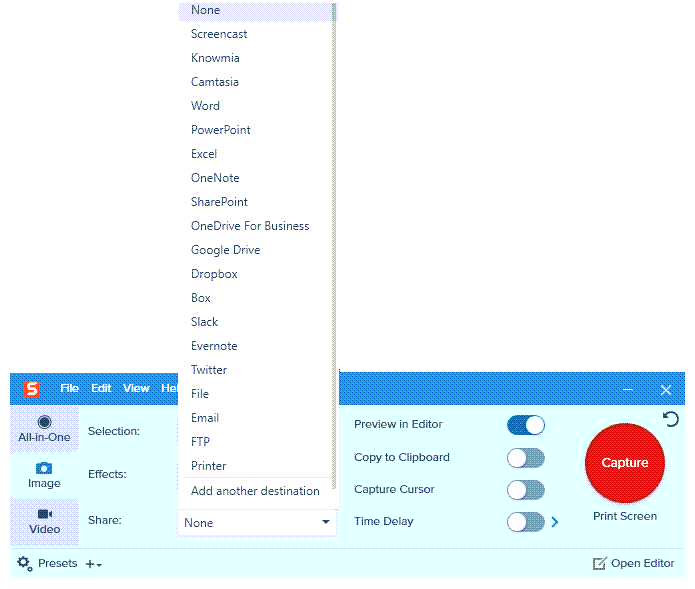Enable Capture Cursor switch
The height and width of the screenshot is (589, 695).
526,490
